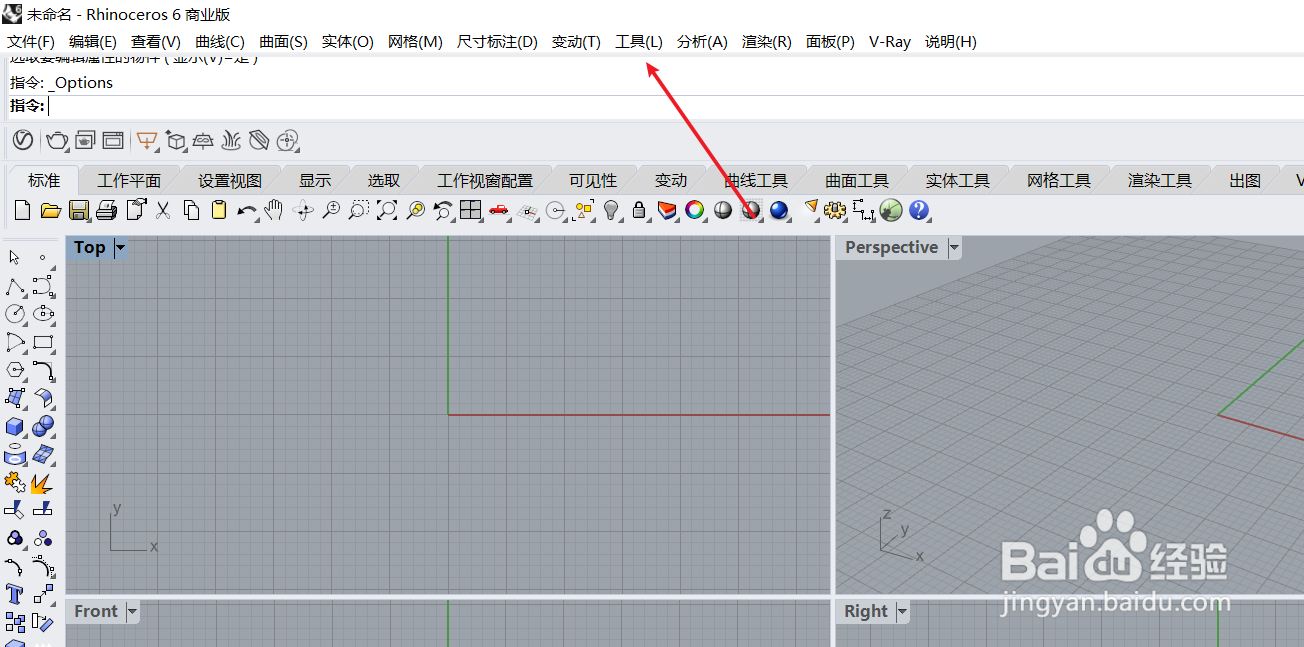Image resolution: width=1304 pixels, height=647 pixels.
Task: Select the Rectangle tool
Action: 43,342
